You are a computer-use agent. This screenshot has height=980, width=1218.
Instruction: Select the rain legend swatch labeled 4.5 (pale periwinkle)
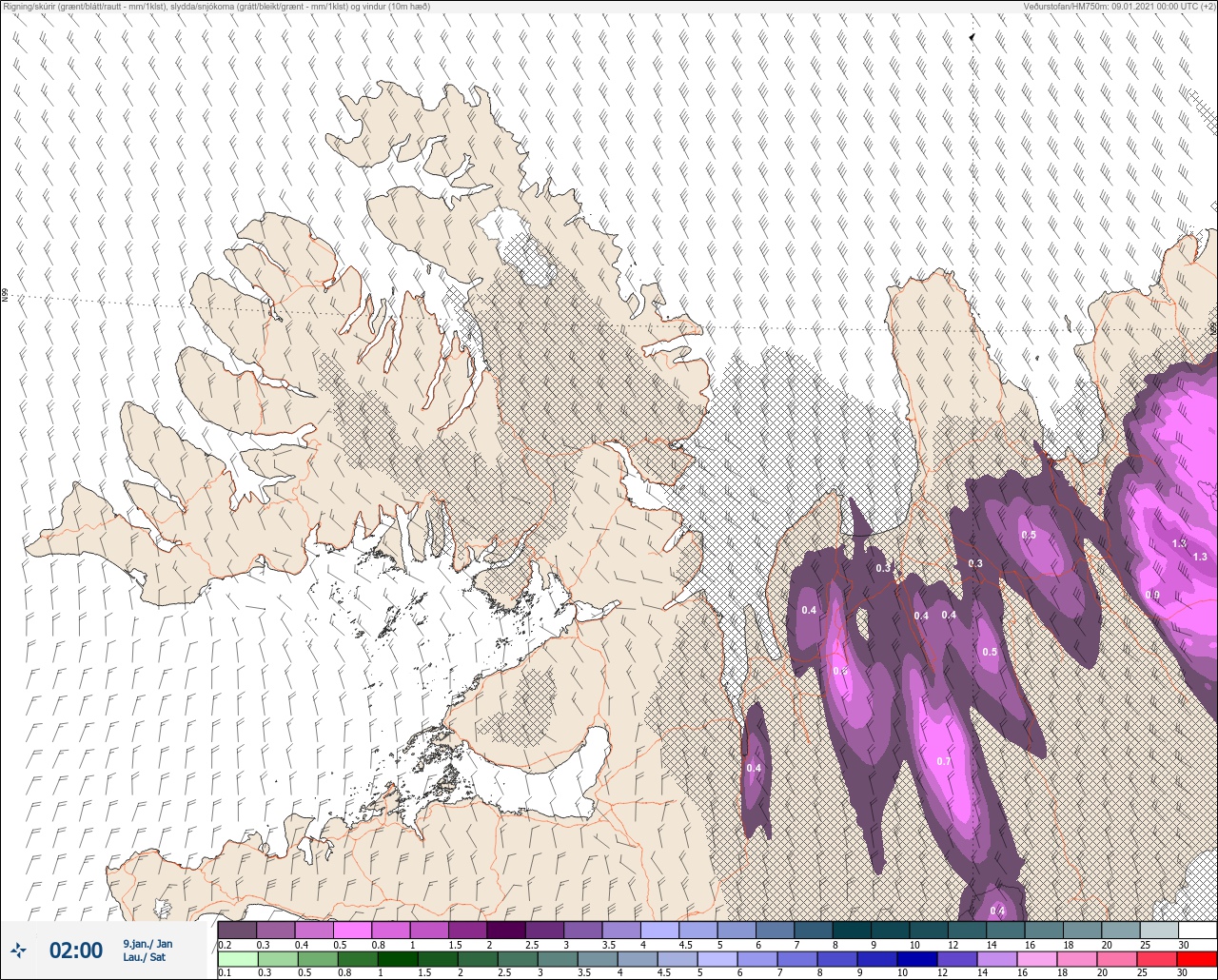point(678,958)
